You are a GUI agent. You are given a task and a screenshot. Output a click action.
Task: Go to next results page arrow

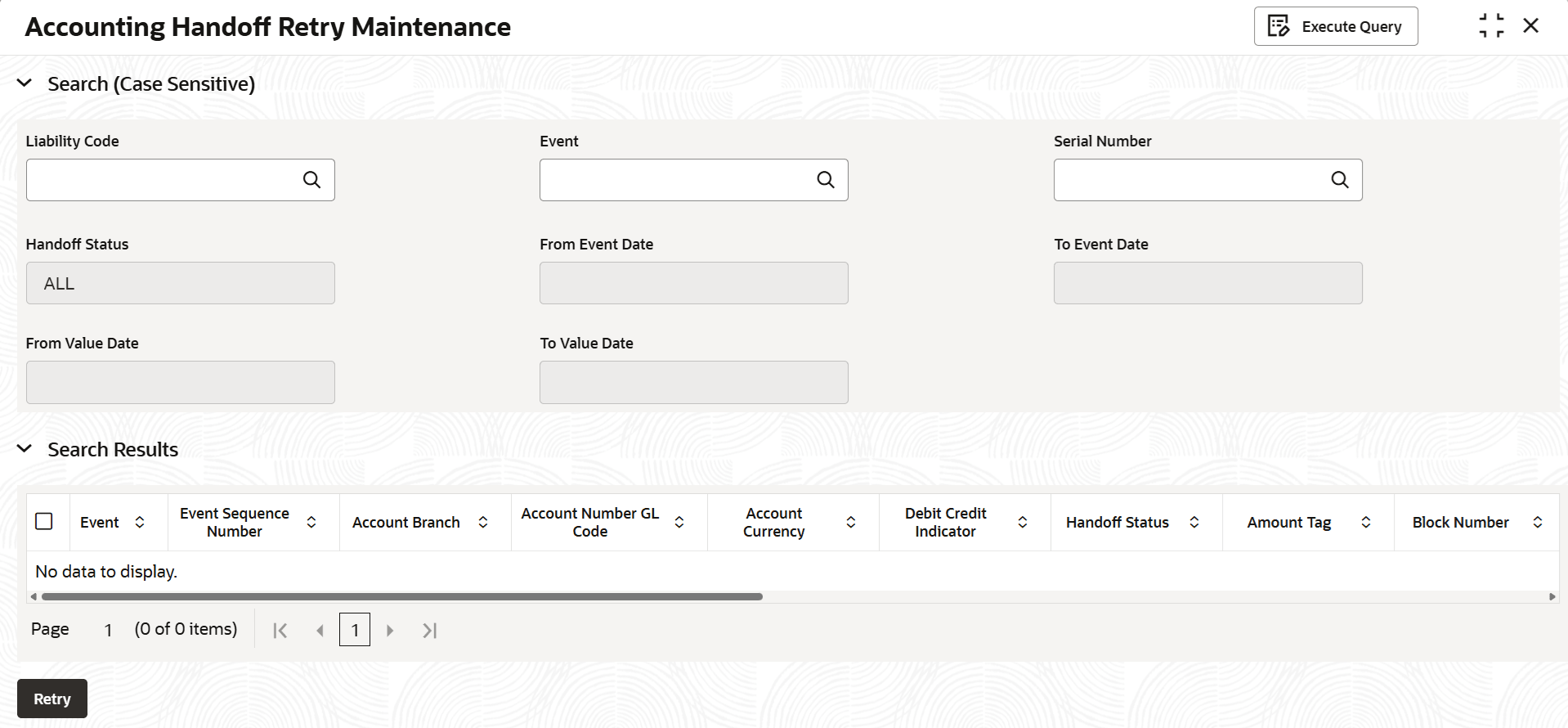[390, 630]
